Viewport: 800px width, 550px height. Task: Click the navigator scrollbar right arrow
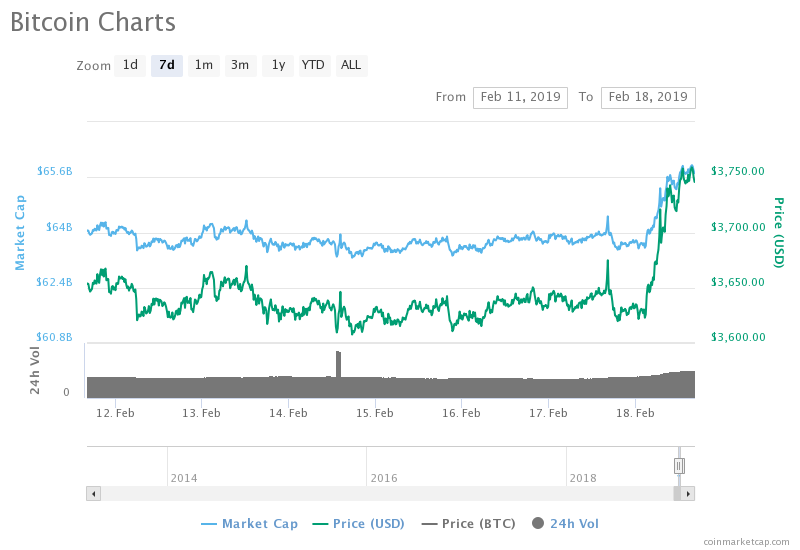(x=688, y=493)
